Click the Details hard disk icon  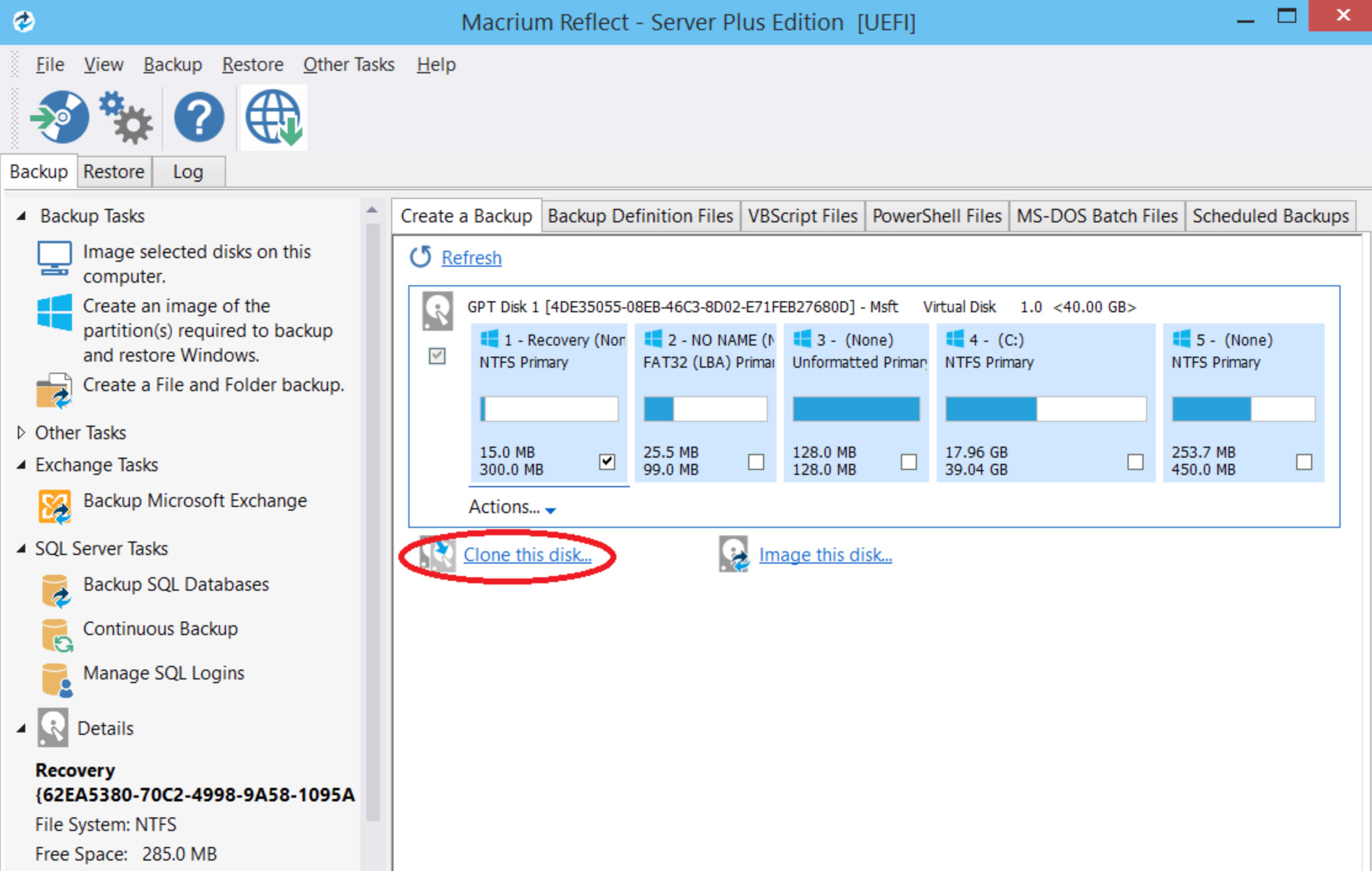point(52,727)
